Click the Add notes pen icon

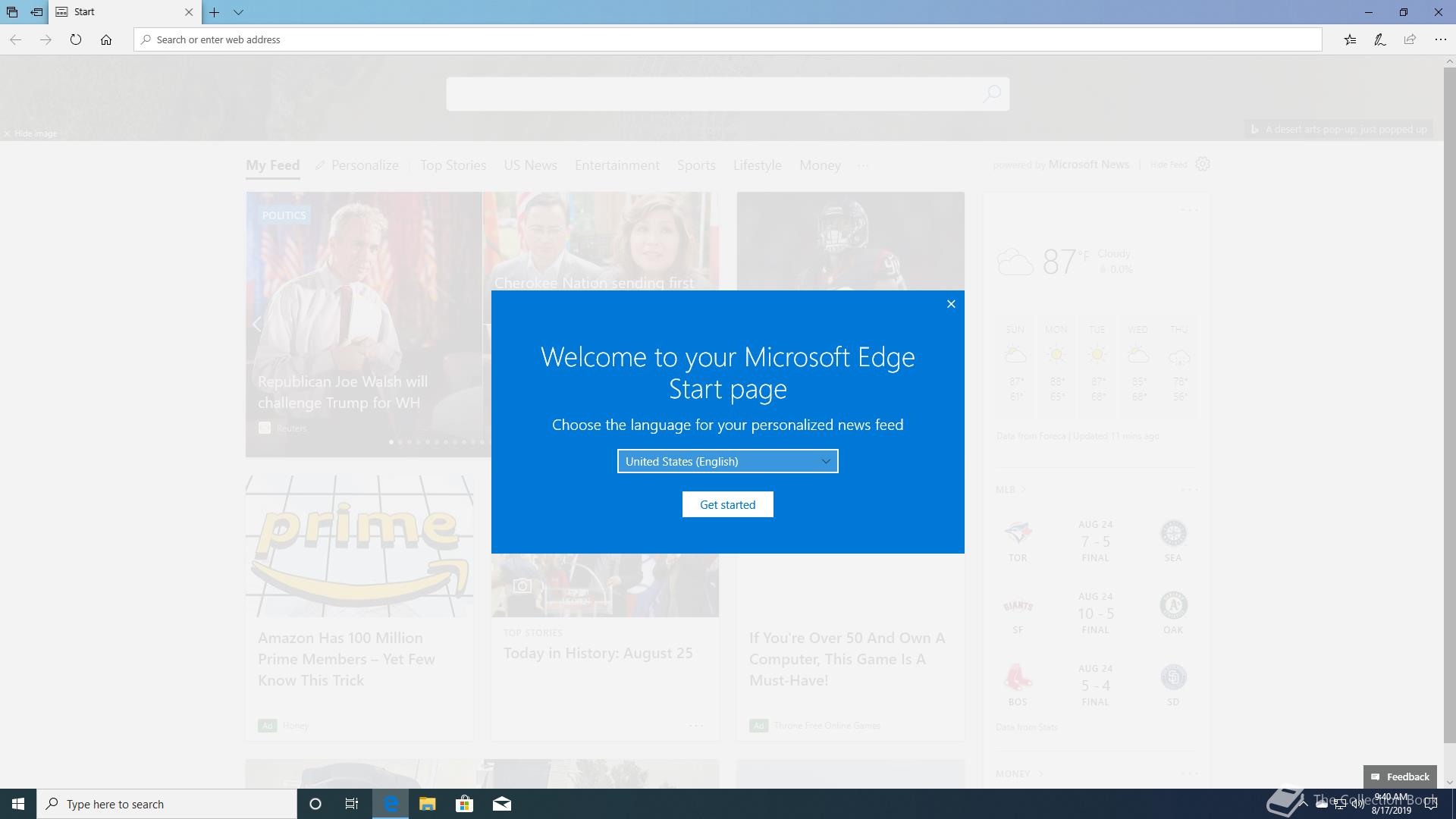tap(1380, 39)
